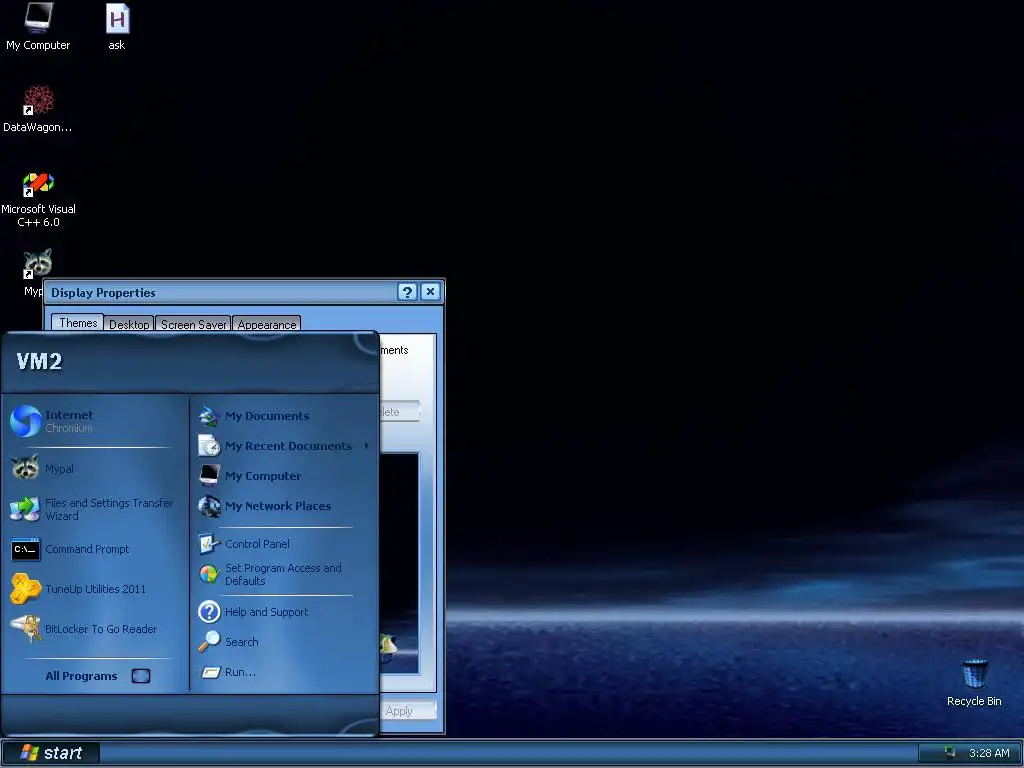
Task: Select the Recycle Bin icon
Action: pyautogui.click(x=974, y=682)
